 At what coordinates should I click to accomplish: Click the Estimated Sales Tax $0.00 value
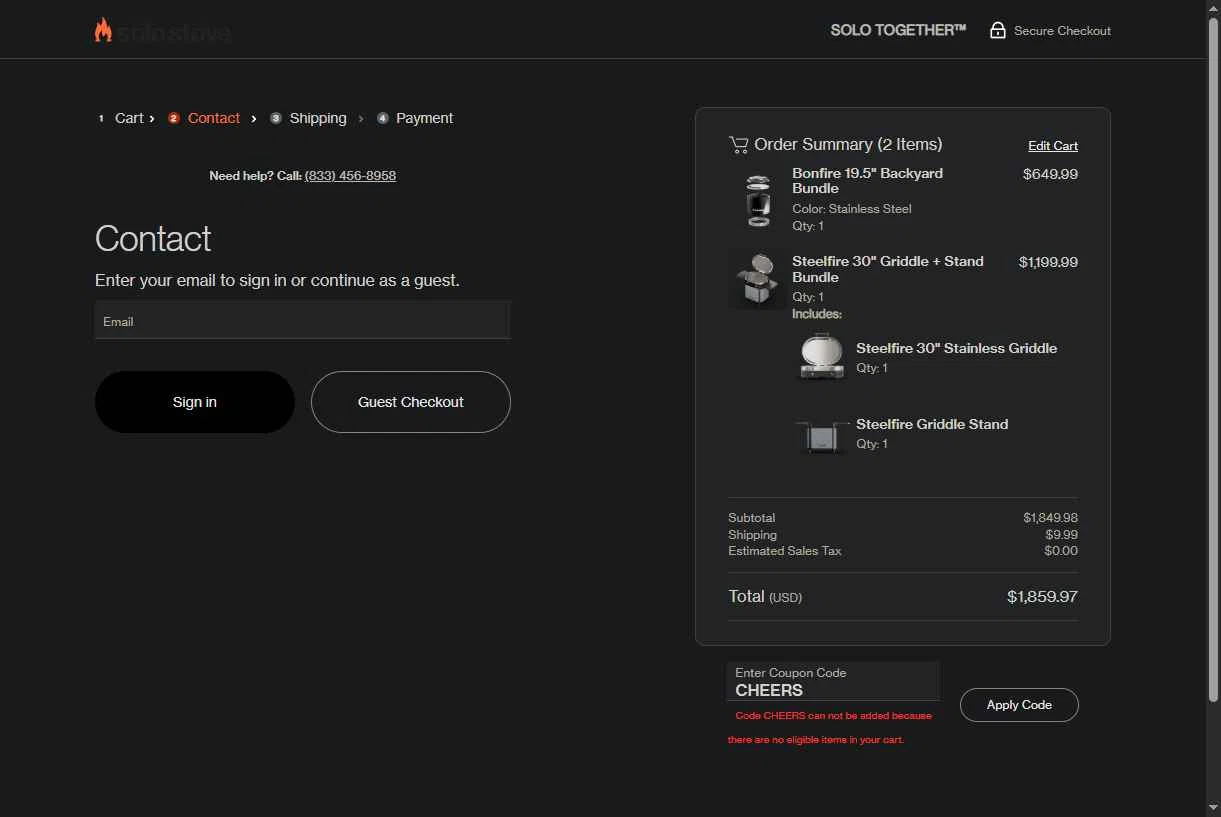1061,551
